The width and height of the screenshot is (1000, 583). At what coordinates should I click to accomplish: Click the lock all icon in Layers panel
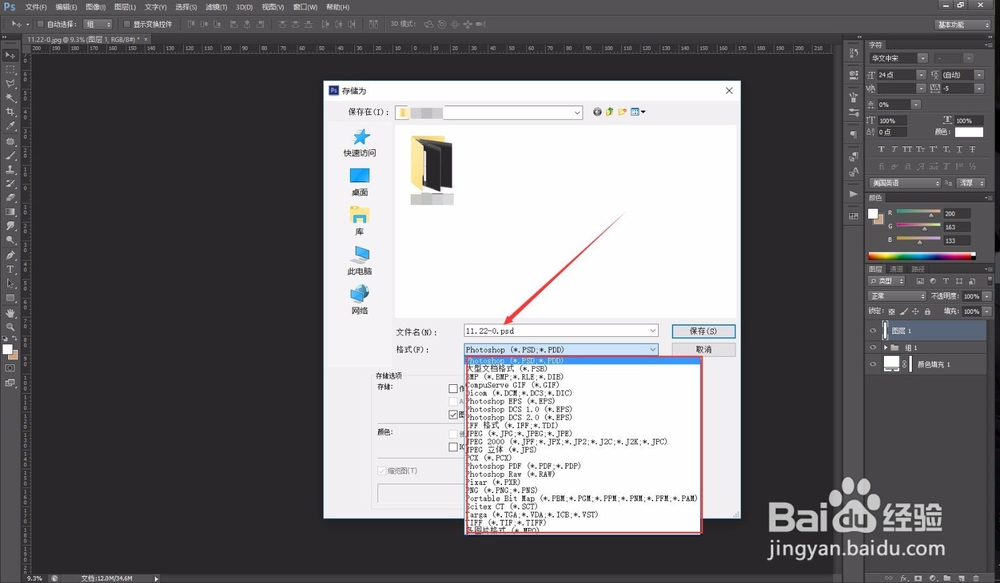(927, 311)
